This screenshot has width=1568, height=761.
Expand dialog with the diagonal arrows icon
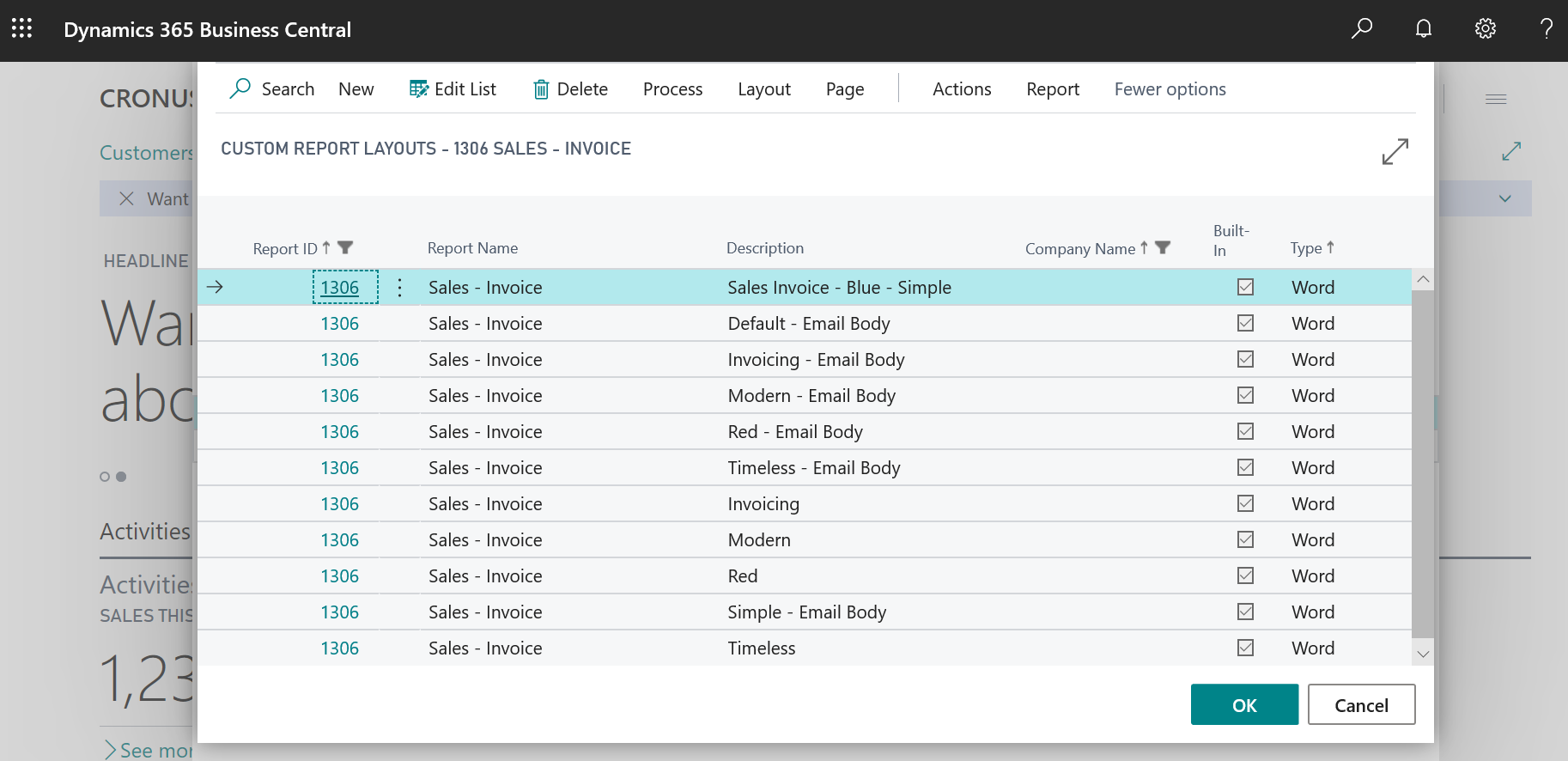[1395, 151]
